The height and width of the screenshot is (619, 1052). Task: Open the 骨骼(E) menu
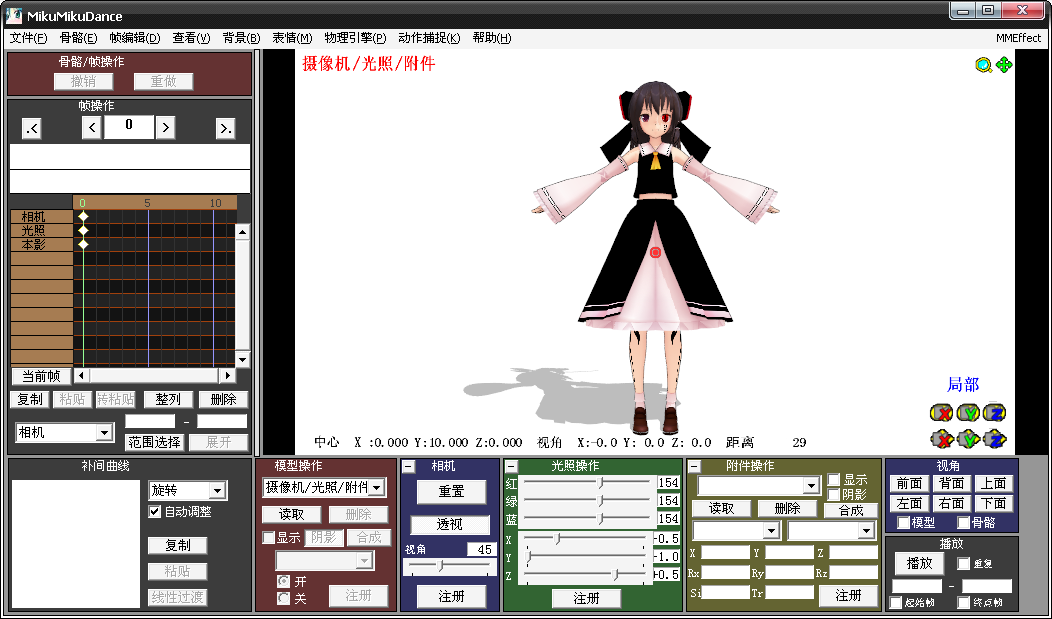(x=78, y=38)
